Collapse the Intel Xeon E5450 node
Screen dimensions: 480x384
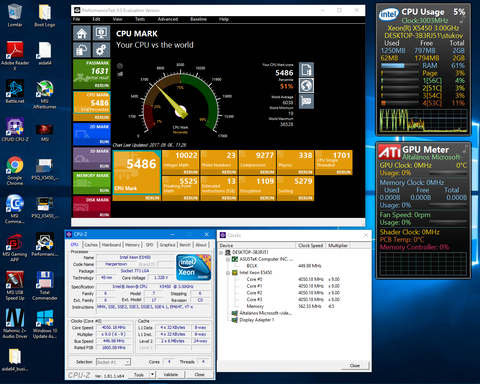(228, 273)
